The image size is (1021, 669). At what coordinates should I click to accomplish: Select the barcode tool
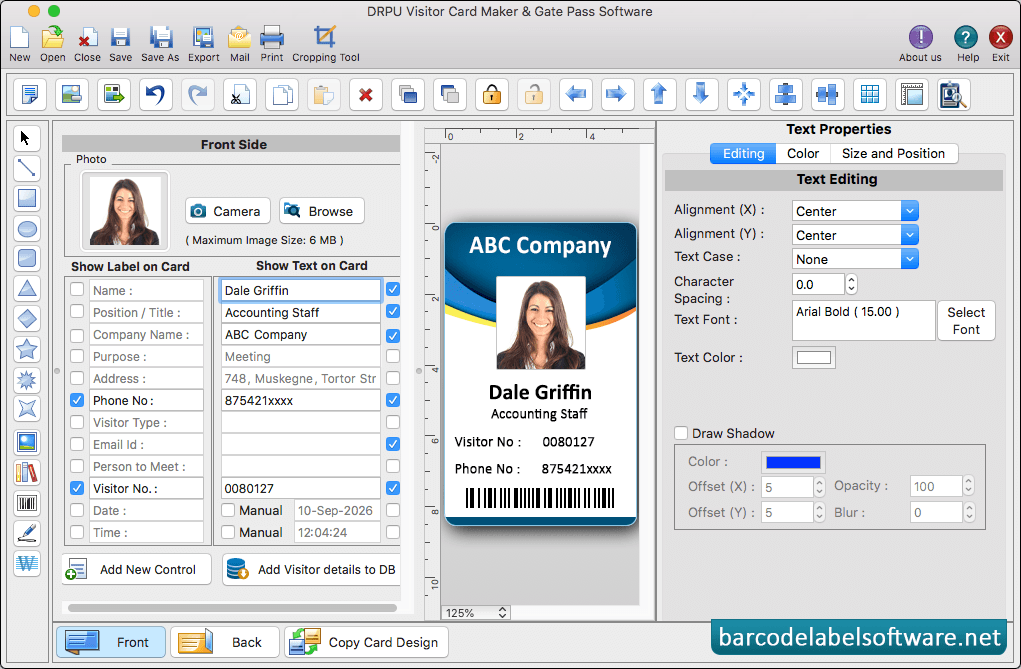pos(26,503)
